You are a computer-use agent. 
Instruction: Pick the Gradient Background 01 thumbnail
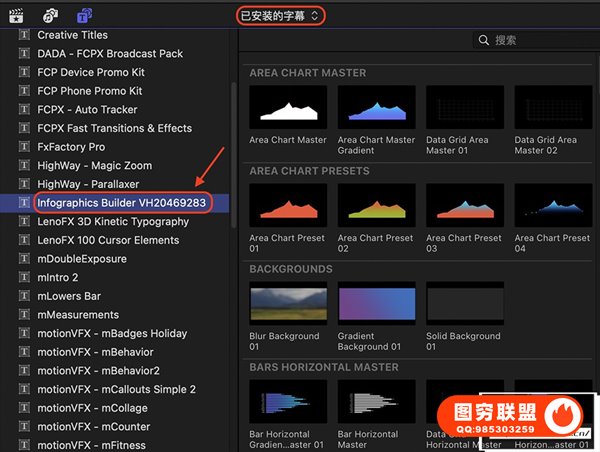[x=376, y=303]
